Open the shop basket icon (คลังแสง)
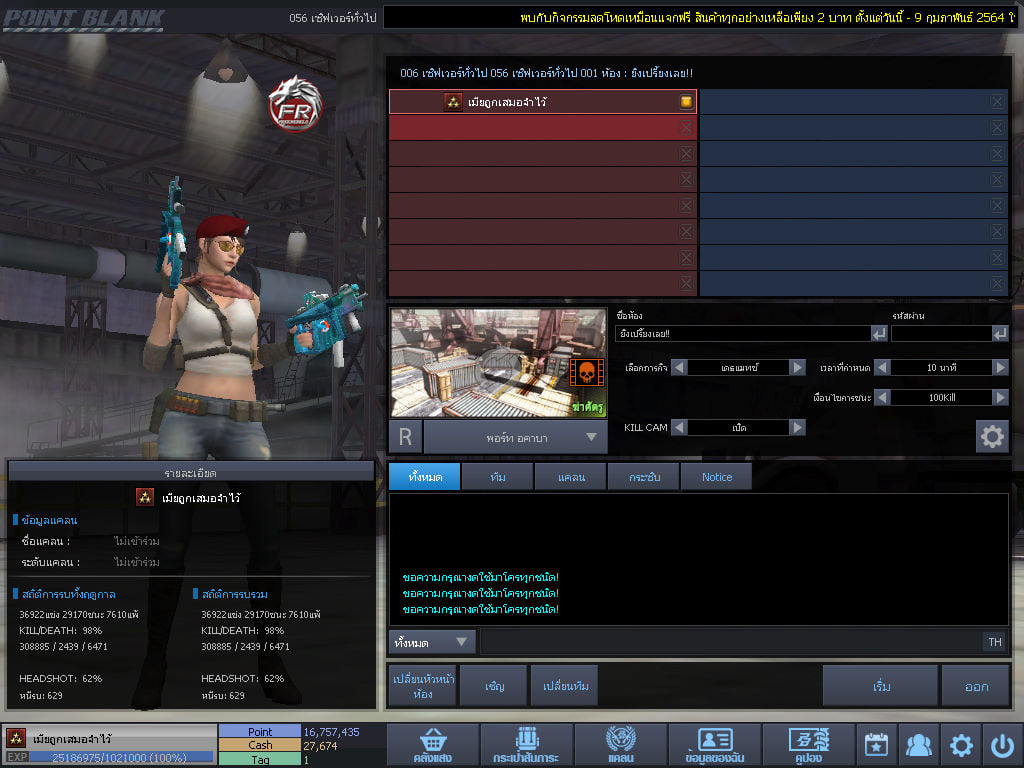The image size is (1024, 768). point(431,745)
